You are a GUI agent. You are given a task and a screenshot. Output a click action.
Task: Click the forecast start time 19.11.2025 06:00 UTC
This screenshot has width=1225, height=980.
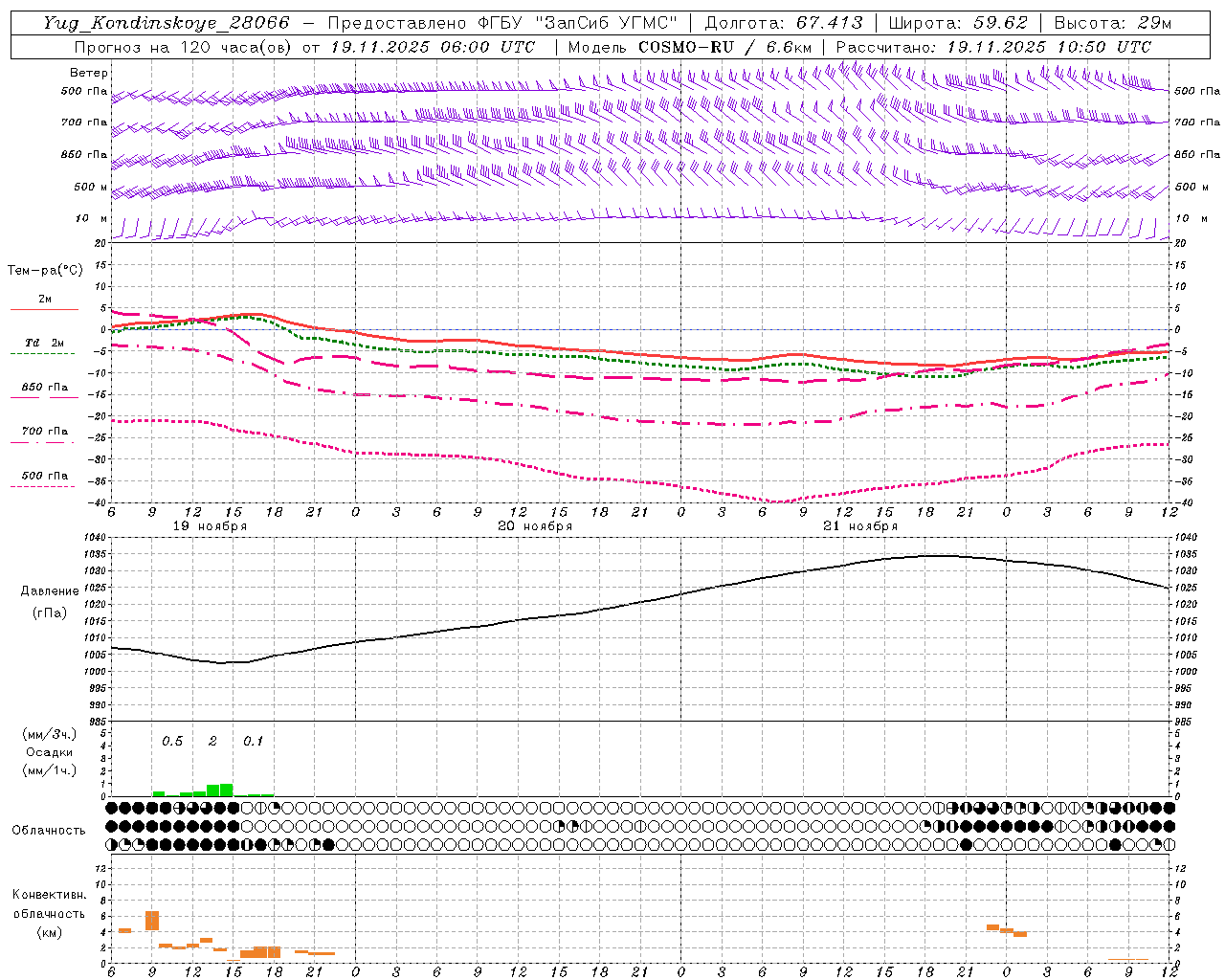coord(432,47)
